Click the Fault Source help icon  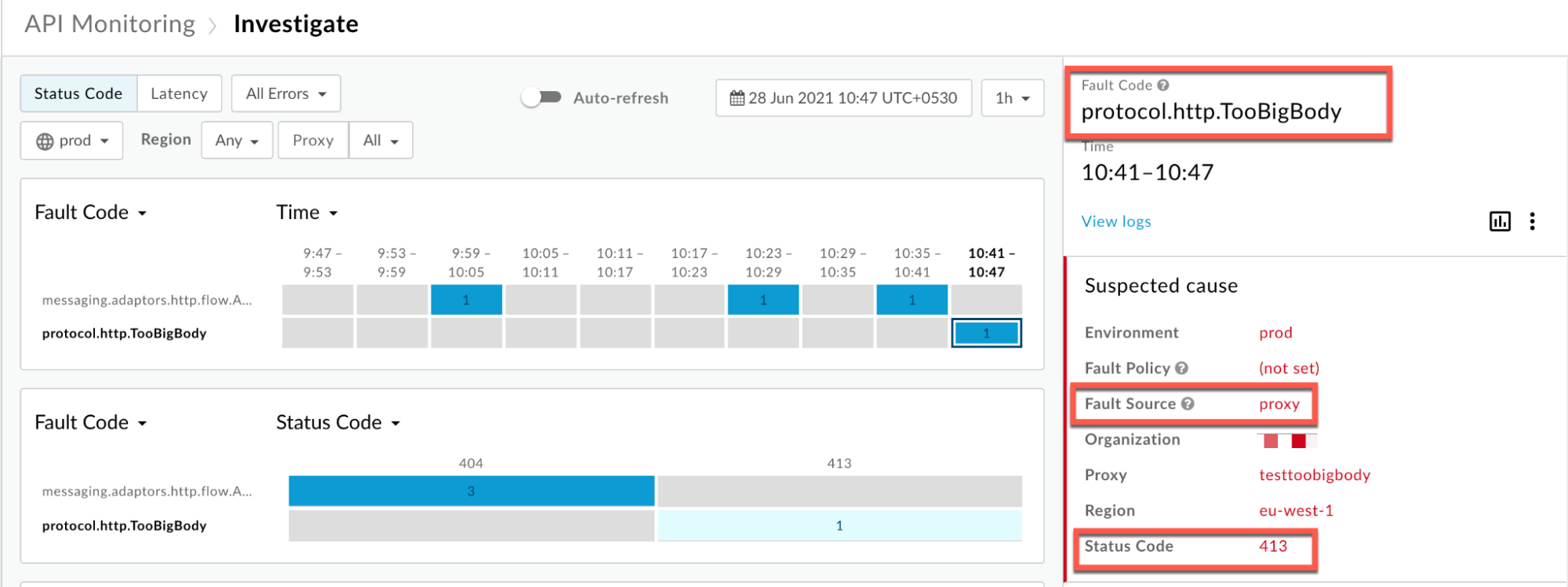point(1188,403)
